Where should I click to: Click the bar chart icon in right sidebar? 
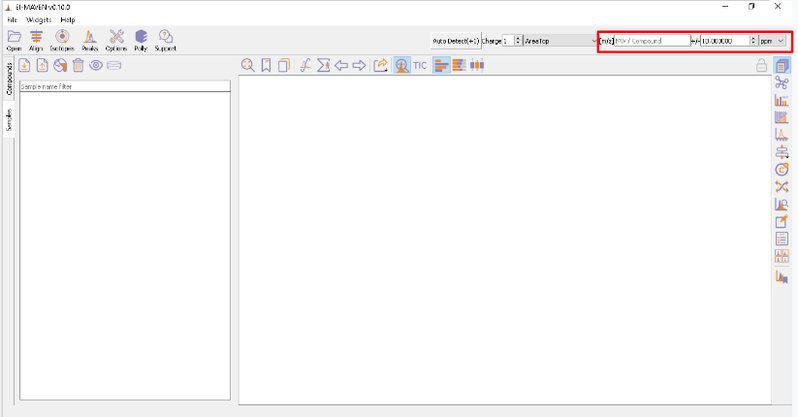click(x=782, y=100)
